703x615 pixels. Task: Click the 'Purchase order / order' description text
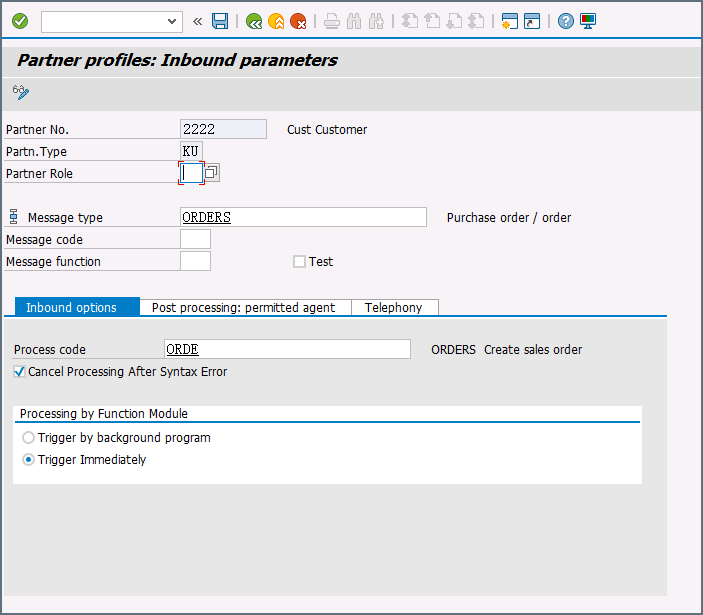(509, 217)
